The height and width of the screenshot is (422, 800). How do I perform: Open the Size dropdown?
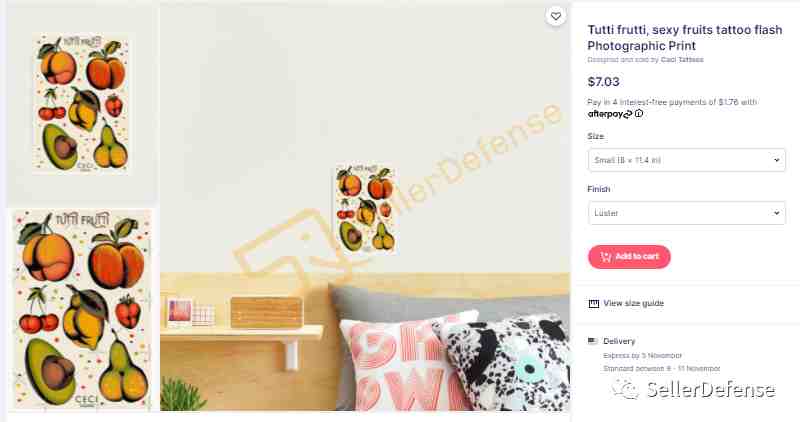[x=686, y=160]
